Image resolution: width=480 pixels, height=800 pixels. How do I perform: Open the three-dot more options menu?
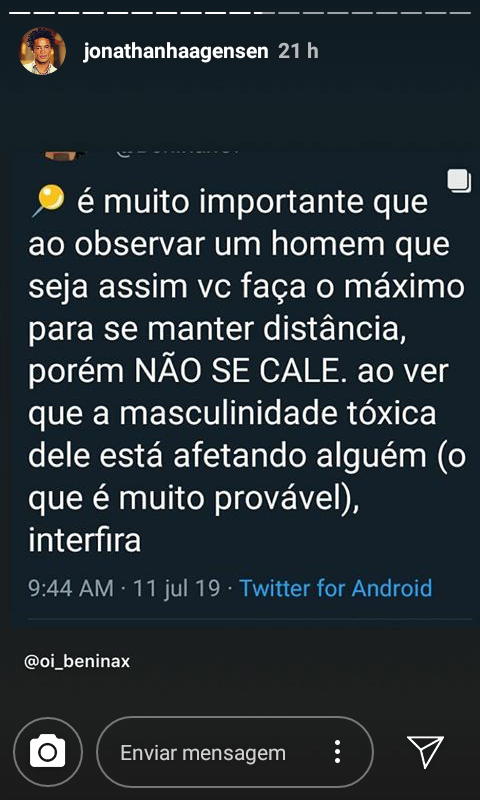(x=337, y=752)
